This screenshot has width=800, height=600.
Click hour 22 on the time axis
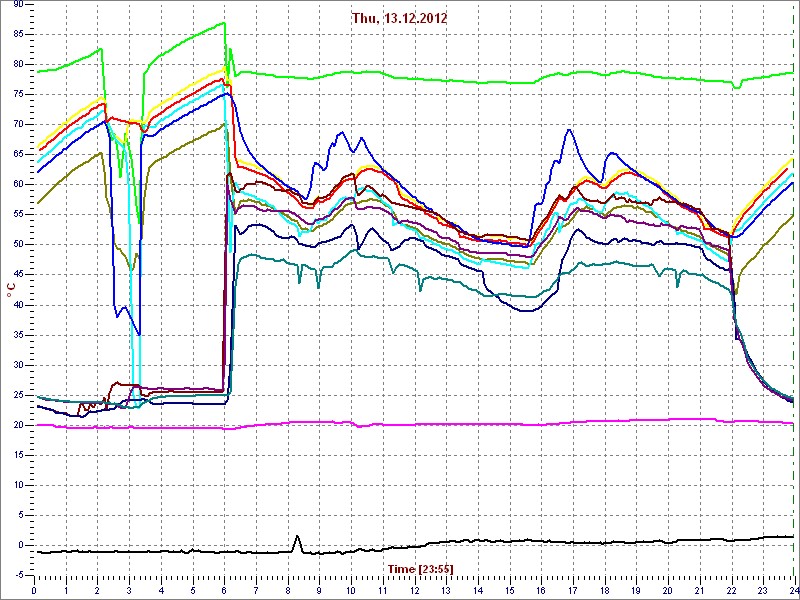pos(731,590)
